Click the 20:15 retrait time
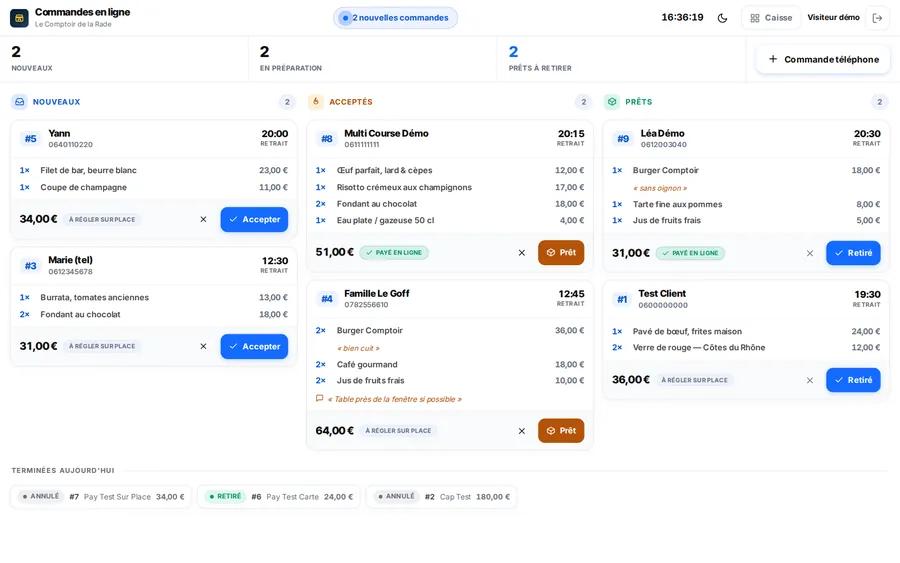Screen dimensions: 900x563 (571, 134)
